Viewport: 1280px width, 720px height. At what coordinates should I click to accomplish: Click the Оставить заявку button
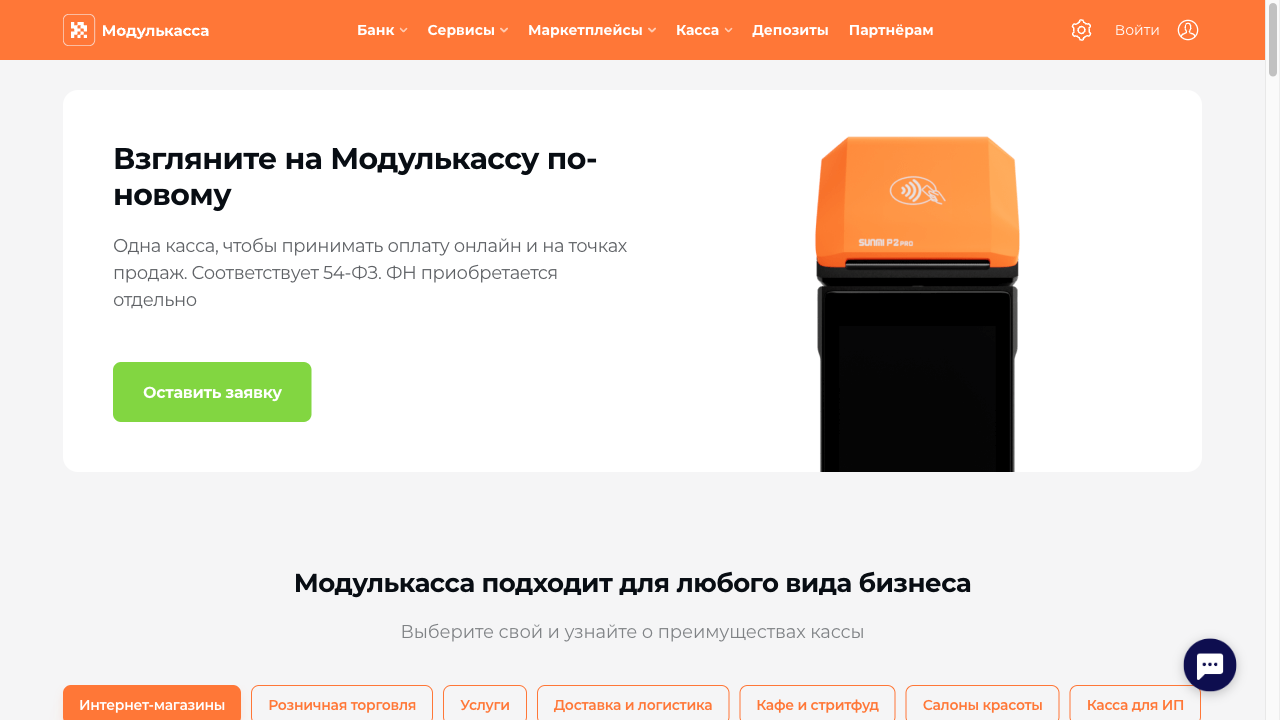[x=212, y=392]
